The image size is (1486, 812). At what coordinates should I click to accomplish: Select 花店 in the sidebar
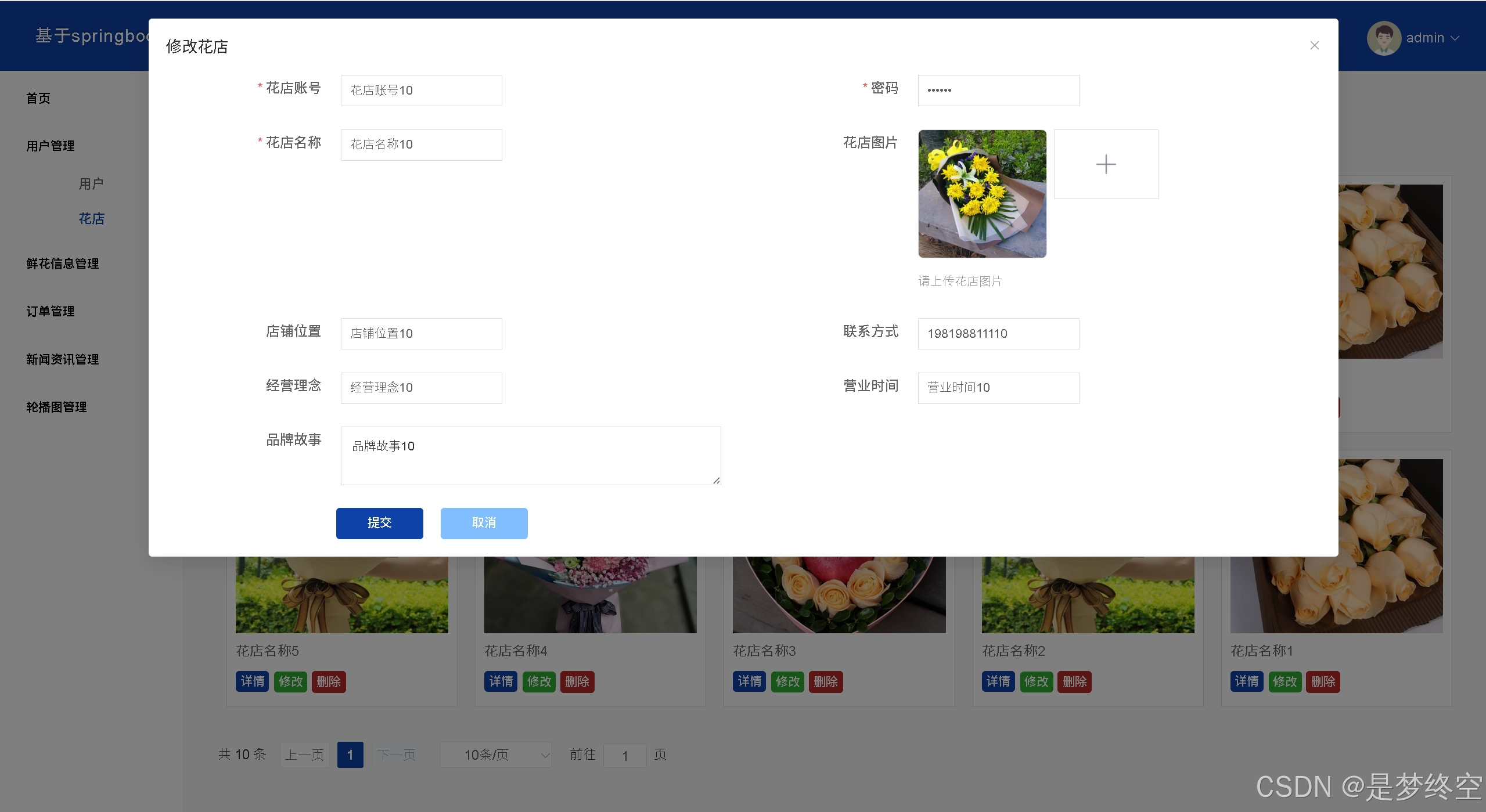(x=92, y=218)
